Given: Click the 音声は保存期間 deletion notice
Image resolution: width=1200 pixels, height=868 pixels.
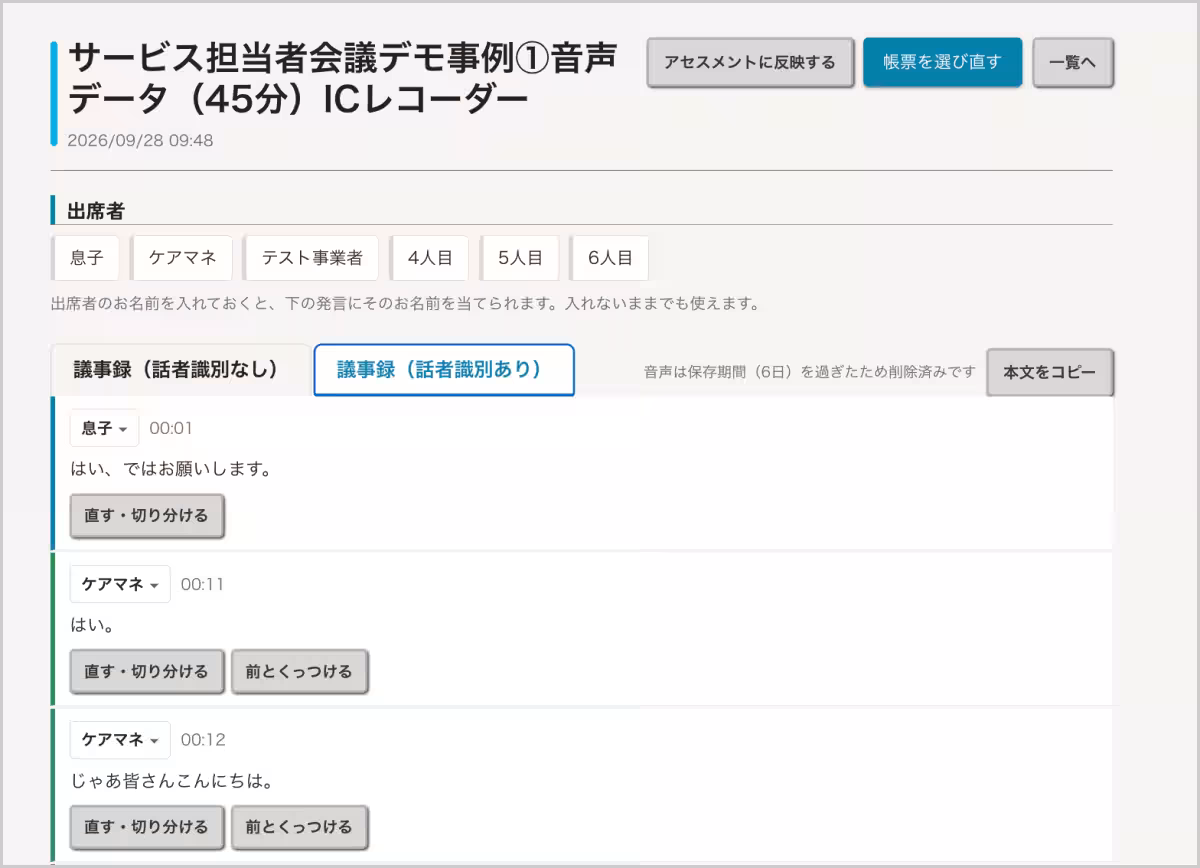Looking at the screenshot, I should click(x=810, y=372).
